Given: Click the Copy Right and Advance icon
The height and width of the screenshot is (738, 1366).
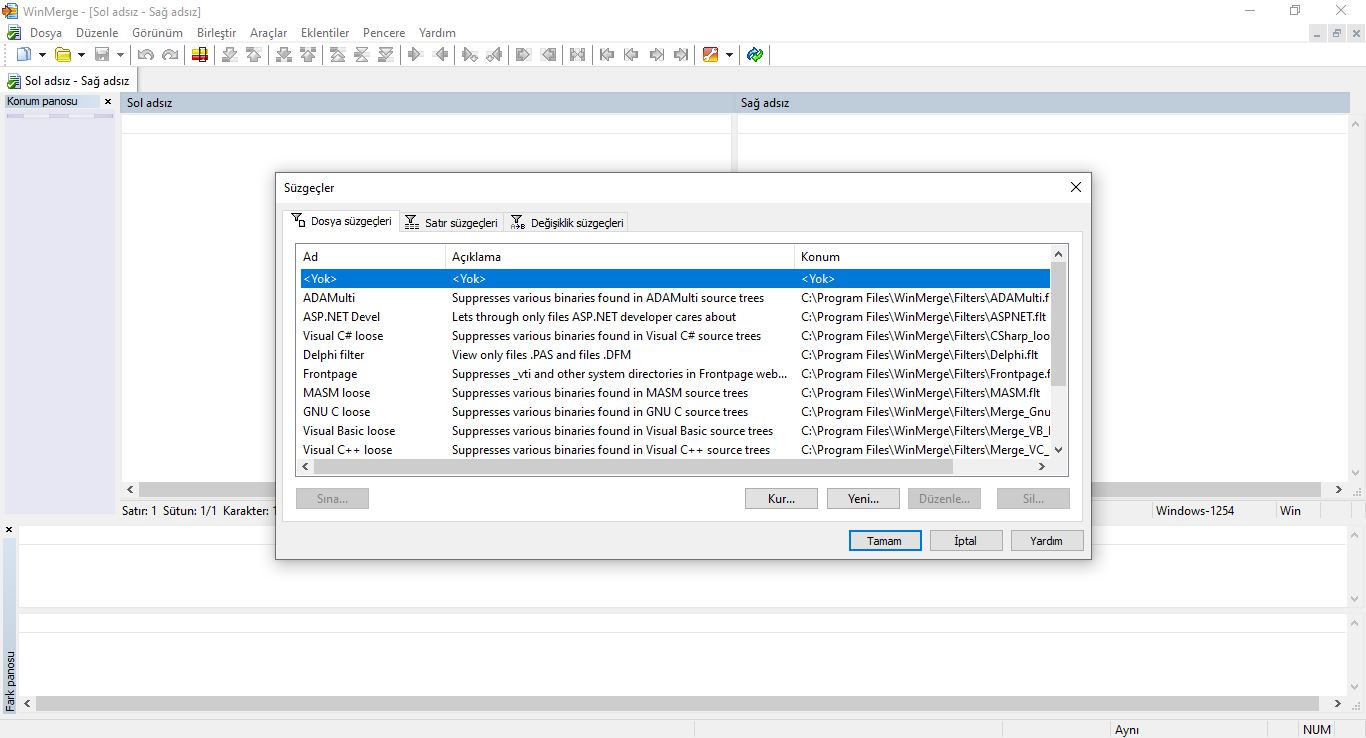Looking at the screenshot, I should (x=469, y=55).
